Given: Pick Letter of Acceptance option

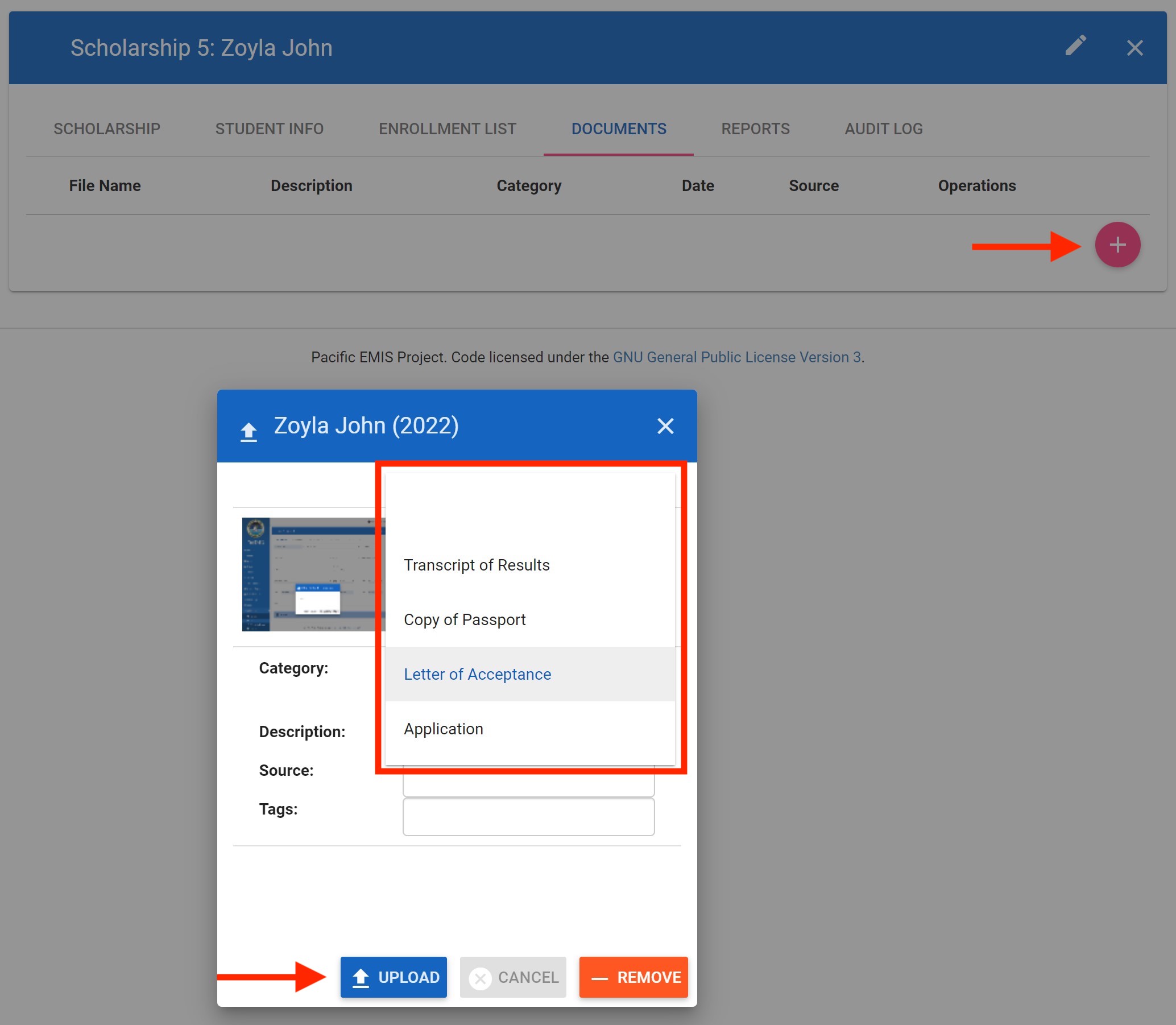Looking at the screenshot, I should (x=477, y=675).
